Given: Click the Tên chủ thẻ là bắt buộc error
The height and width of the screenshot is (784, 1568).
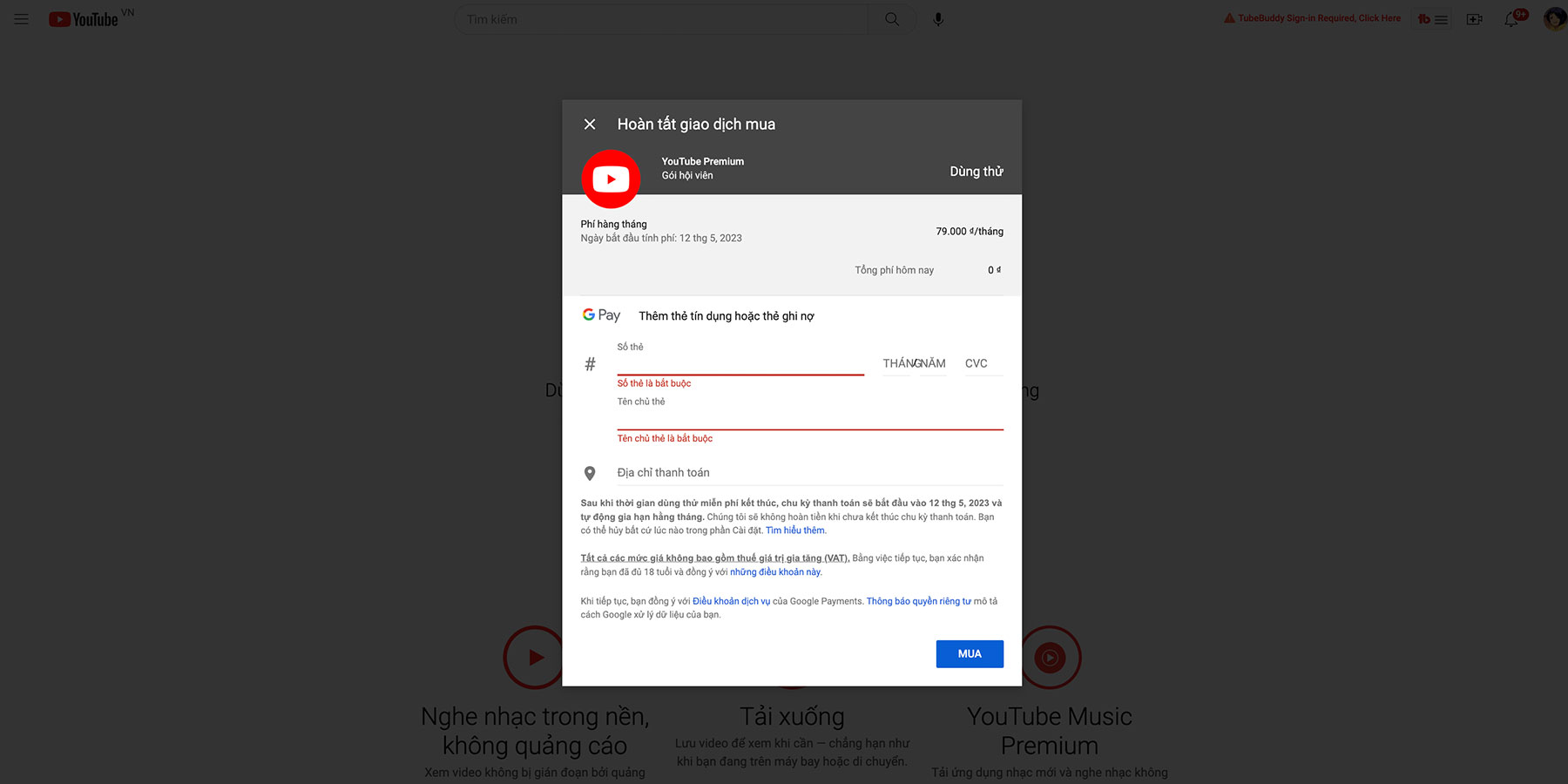Looking at the screenshot, I should tap(665, 438).
